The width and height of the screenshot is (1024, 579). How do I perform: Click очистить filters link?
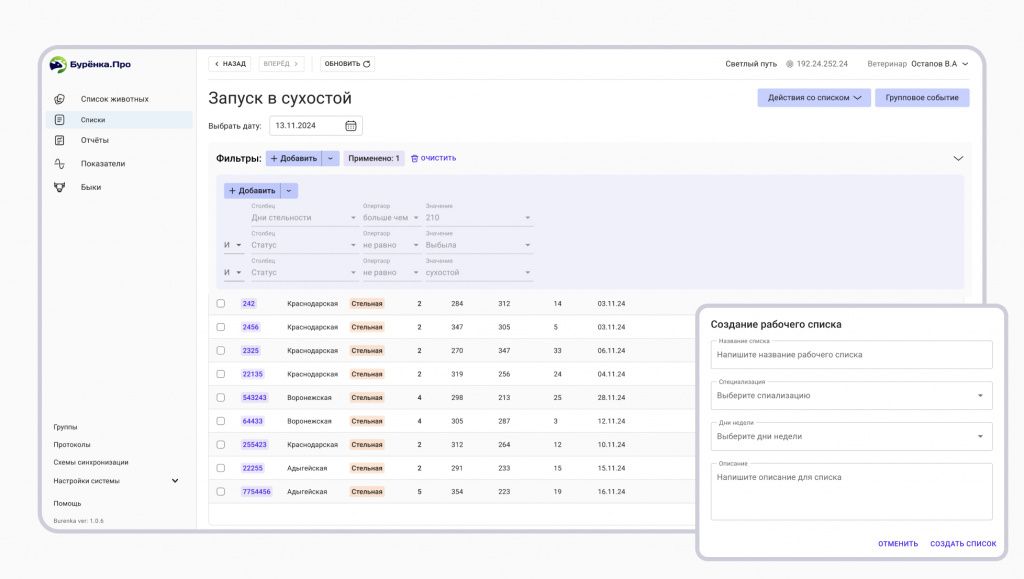point(434,159)
